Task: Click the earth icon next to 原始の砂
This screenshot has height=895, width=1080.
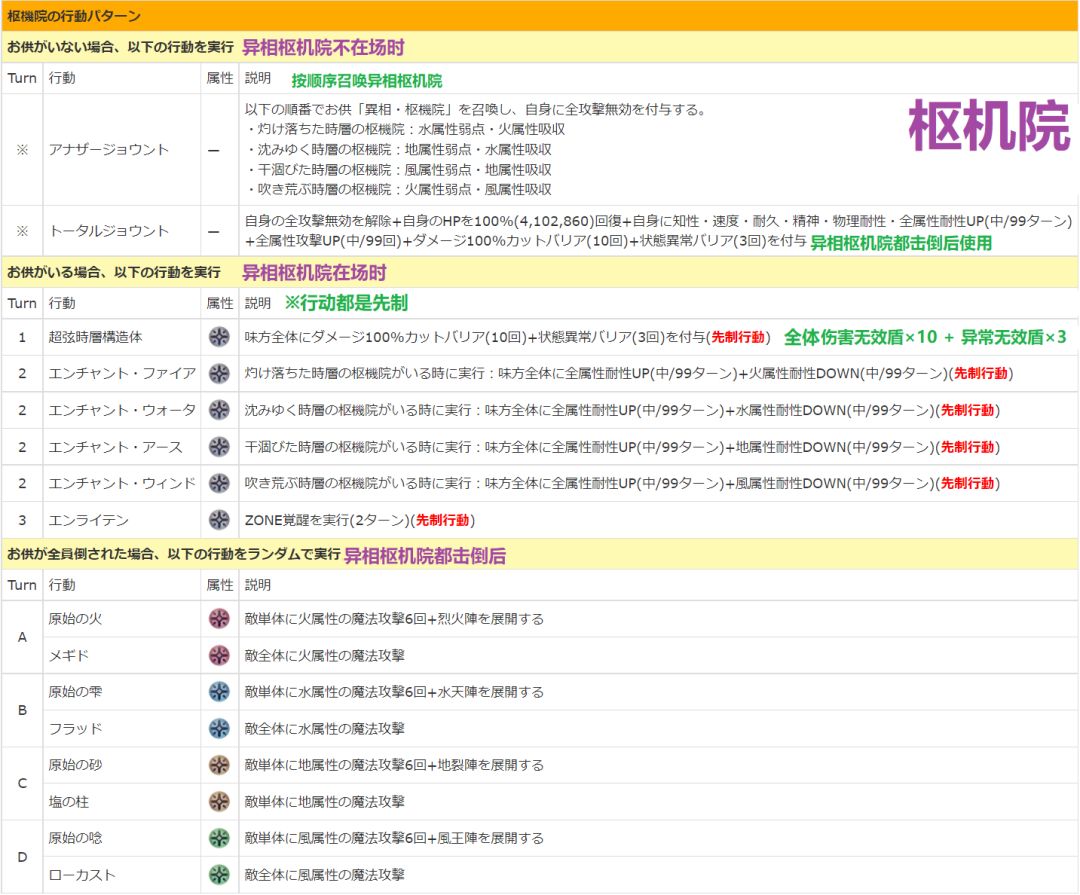Action: point(219,765)
